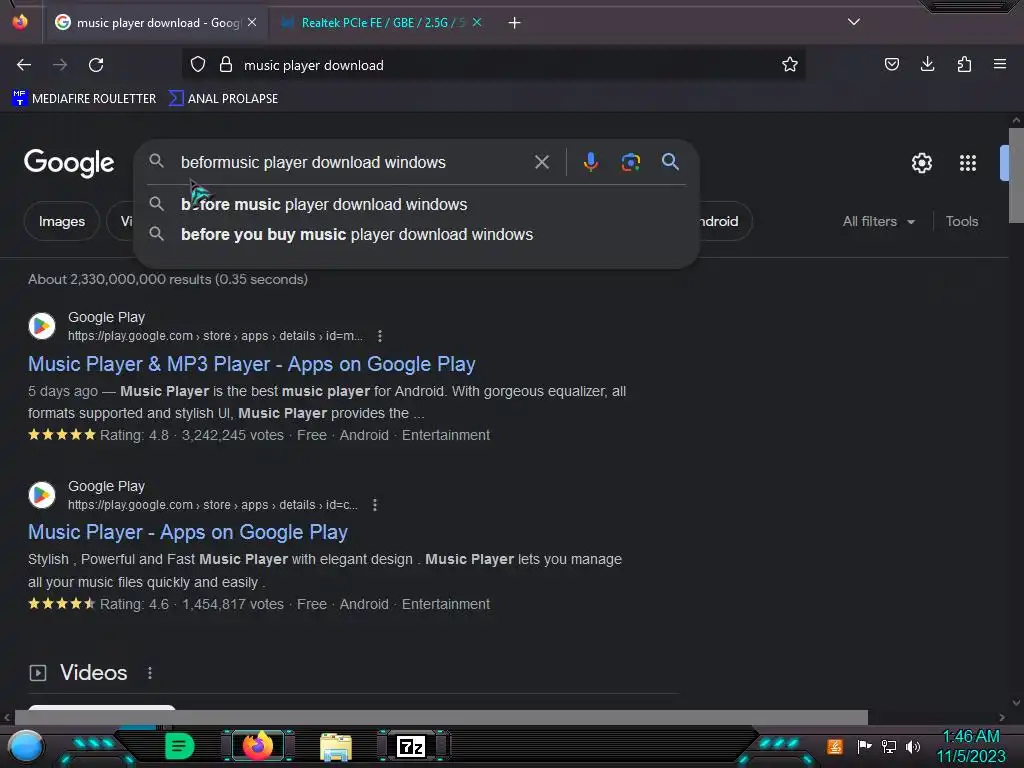This screenshot has width=1024, height=768.
Task: Go to Google home via logo
Action: click(x=69, y=163)
